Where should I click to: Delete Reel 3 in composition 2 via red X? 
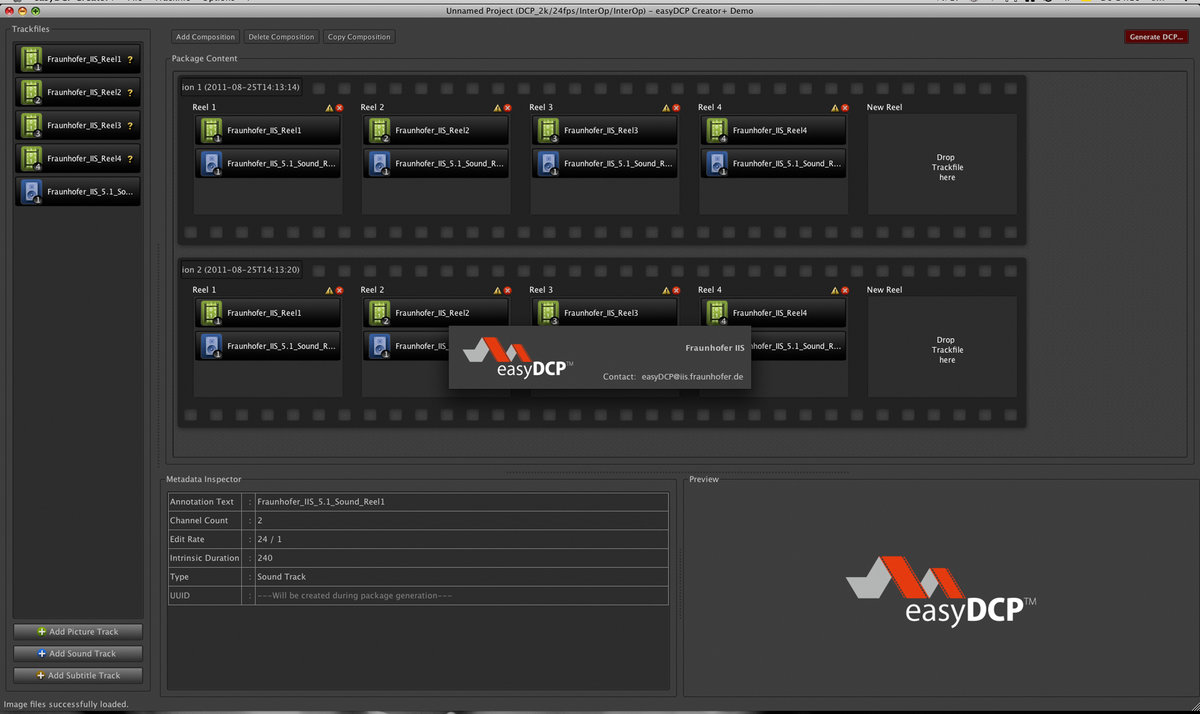(676, 290)
